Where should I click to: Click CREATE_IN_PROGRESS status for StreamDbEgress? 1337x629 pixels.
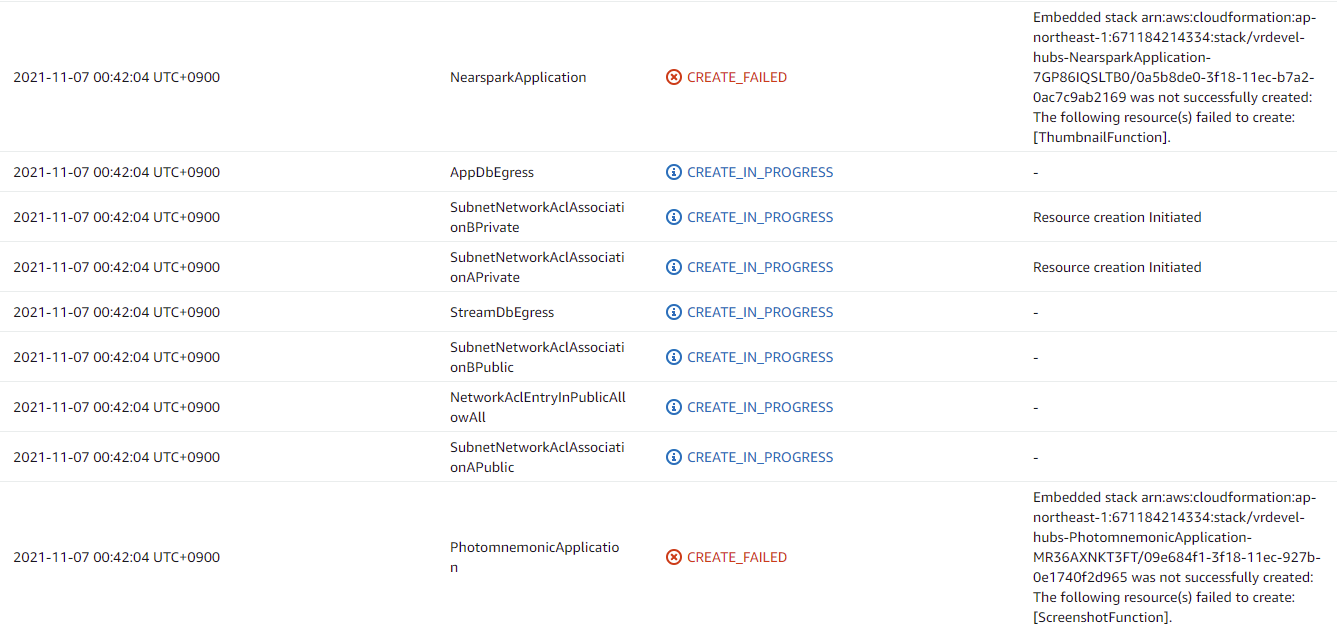click(760, 312)
